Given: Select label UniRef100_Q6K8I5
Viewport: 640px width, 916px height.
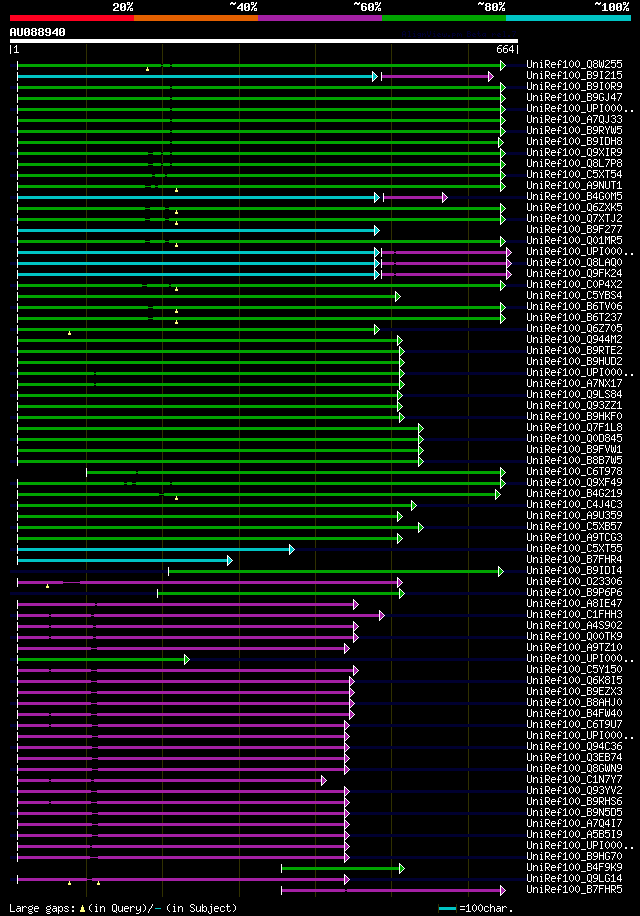Looking at the screenshot, I should coord(574,681).
